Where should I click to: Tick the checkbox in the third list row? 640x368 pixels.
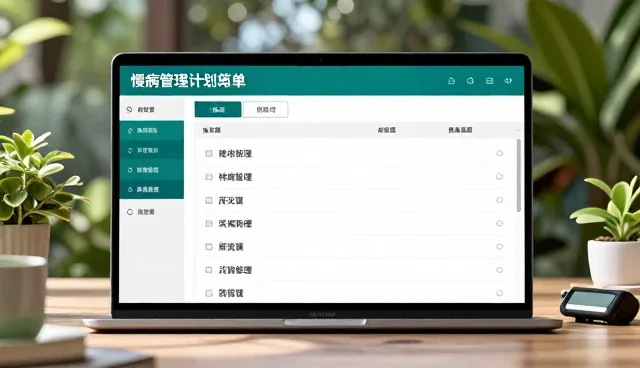209,200
